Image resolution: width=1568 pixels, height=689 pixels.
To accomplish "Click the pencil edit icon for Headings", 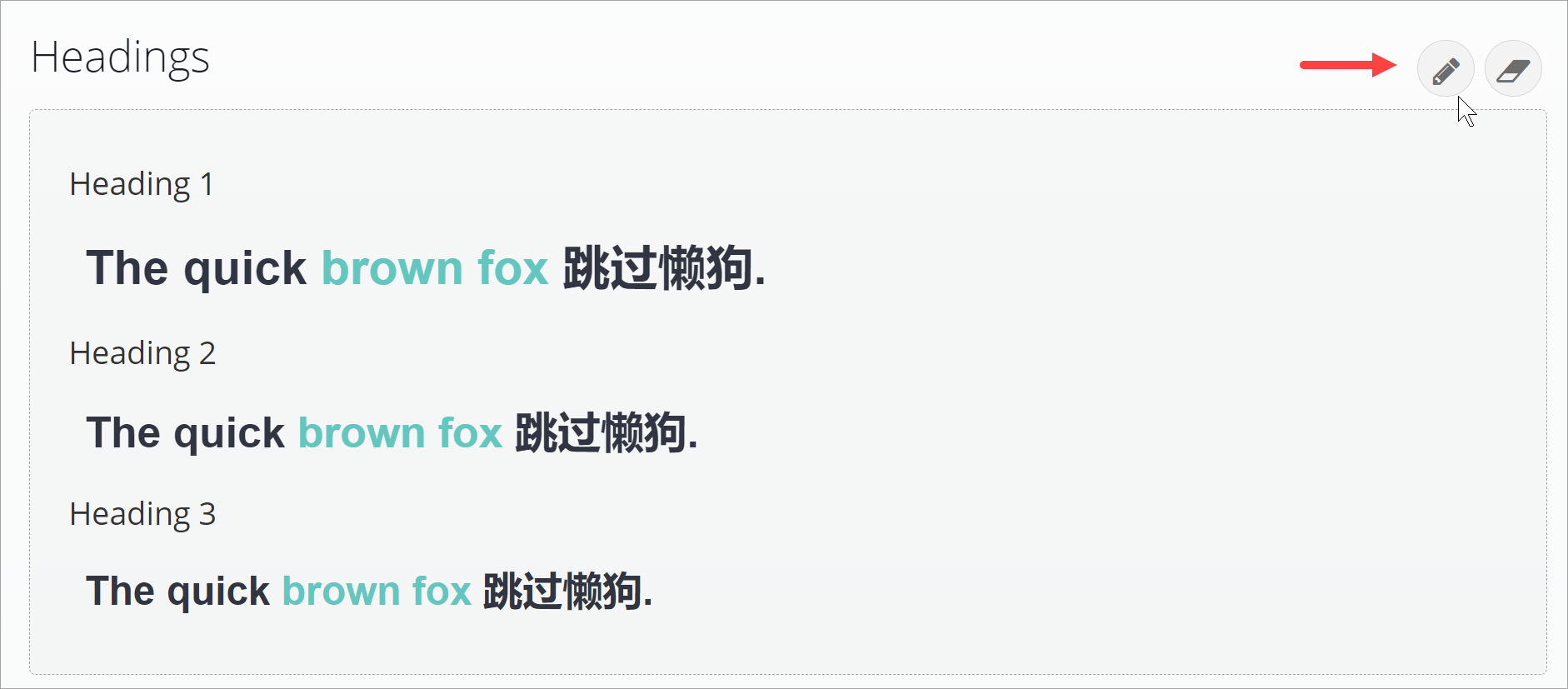I will point(1446,69).
